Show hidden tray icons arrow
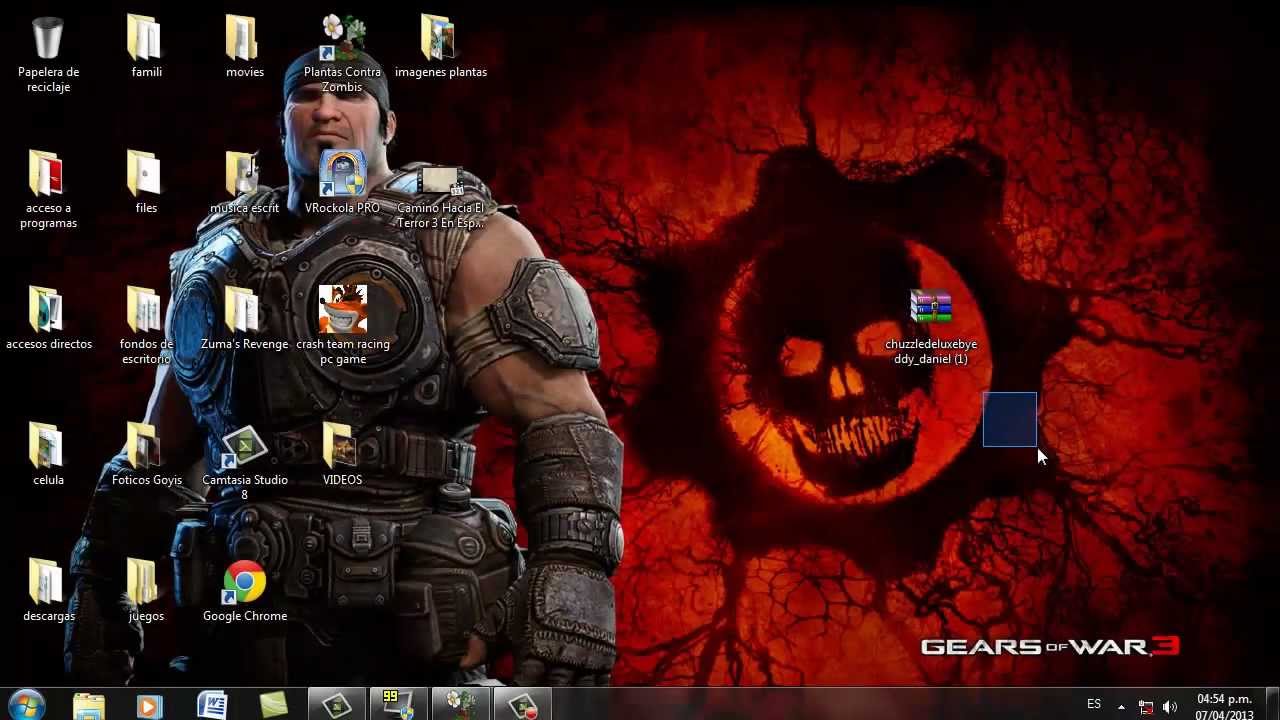The width and height of the screenshot is (1280, 720). tap(1121, 706)
